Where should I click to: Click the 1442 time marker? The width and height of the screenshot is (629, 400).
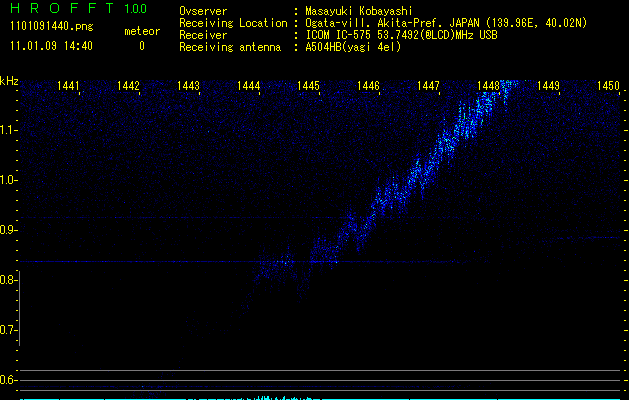pyautogui.click(x=128, y=85)
